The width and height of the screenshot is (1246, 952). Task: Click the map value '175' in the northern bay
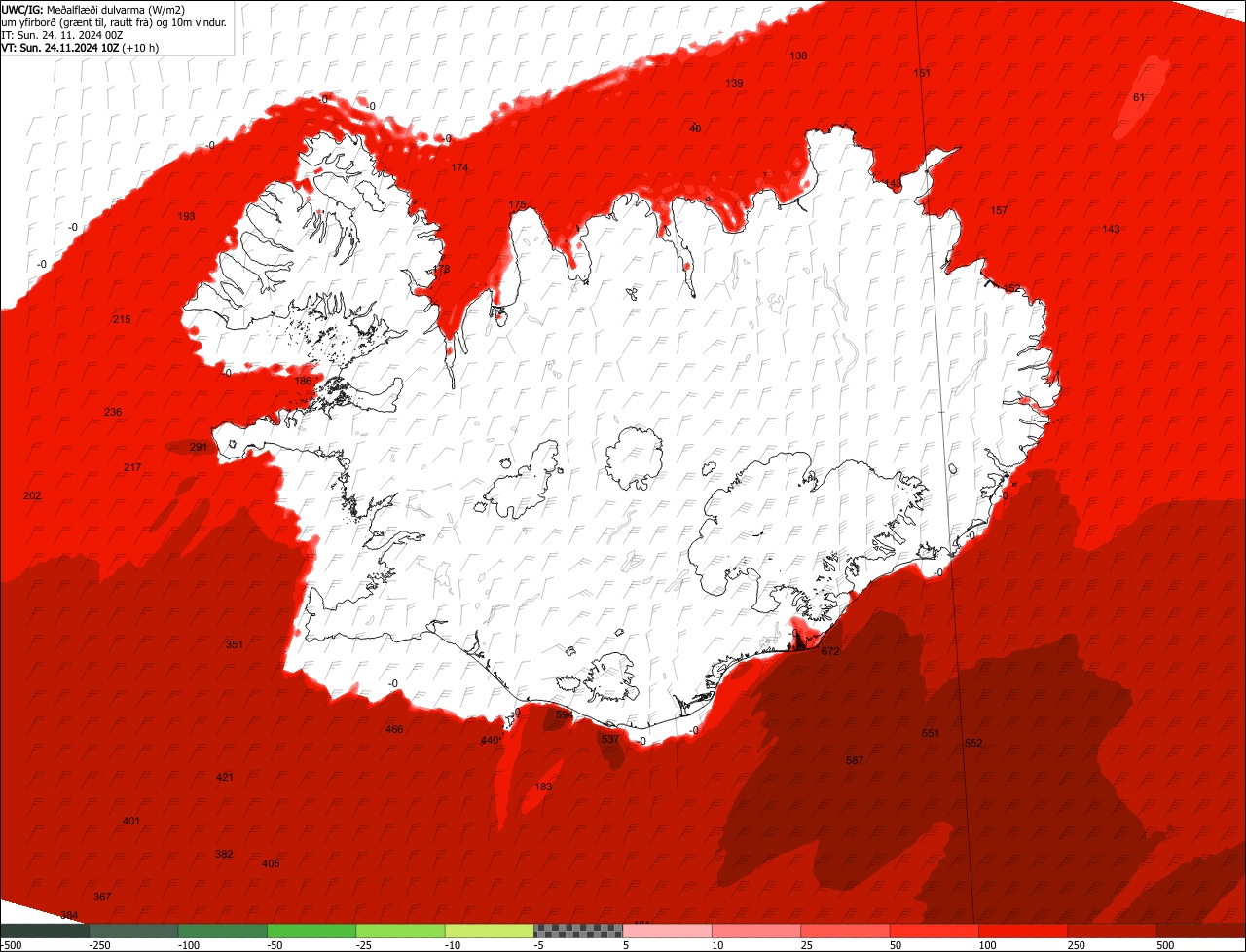click(x=517, y=204)
